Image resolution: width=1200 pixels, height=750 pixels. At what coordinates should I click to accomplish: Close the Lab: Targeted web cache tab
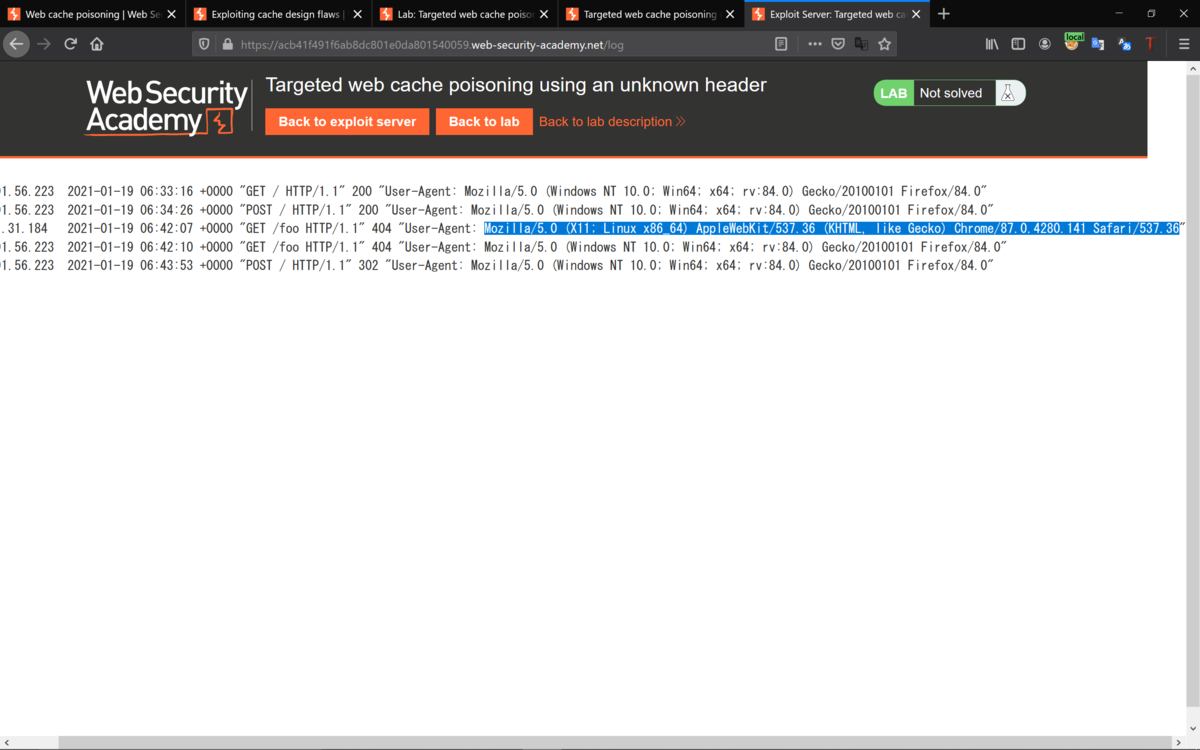tap(544, 14)
